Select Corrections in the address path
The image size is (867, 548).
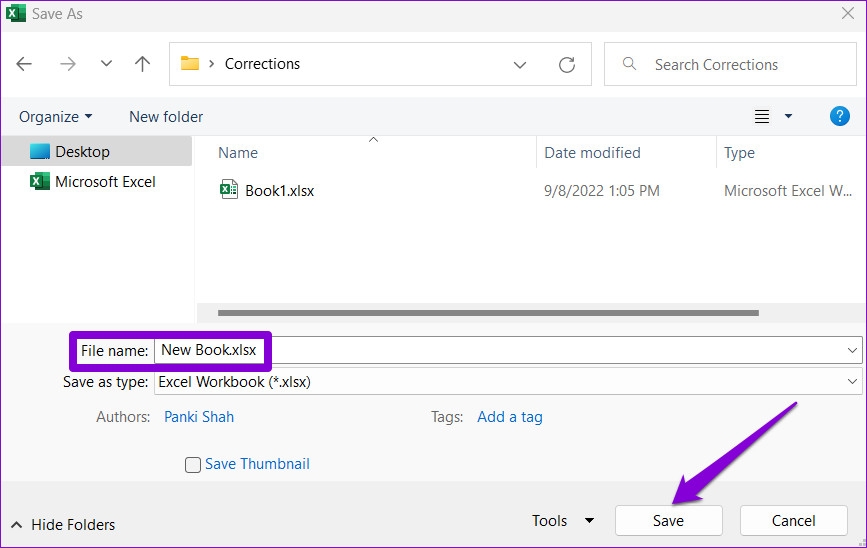(262, 64)
